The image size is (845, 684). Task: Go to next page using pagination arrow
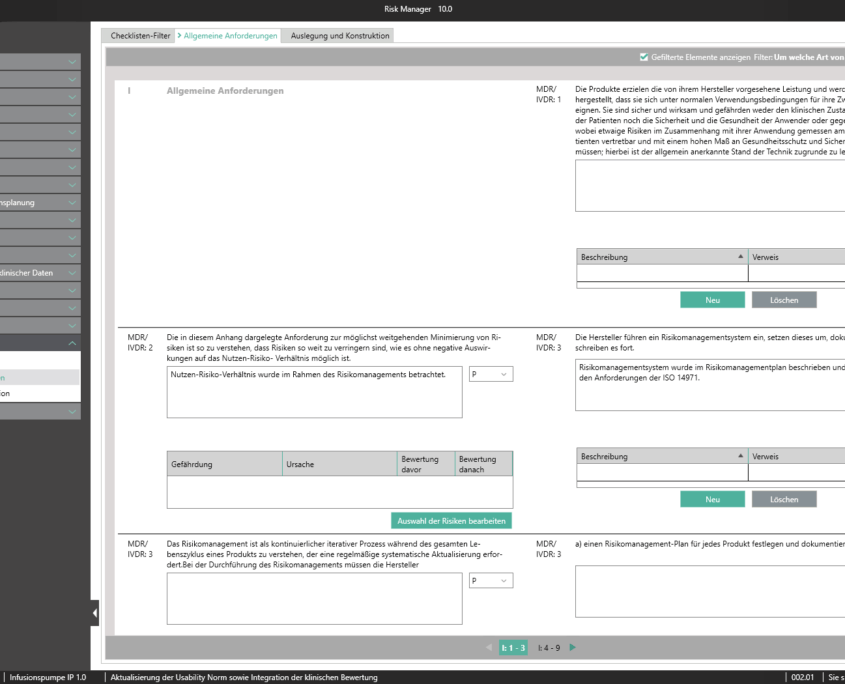573,647
